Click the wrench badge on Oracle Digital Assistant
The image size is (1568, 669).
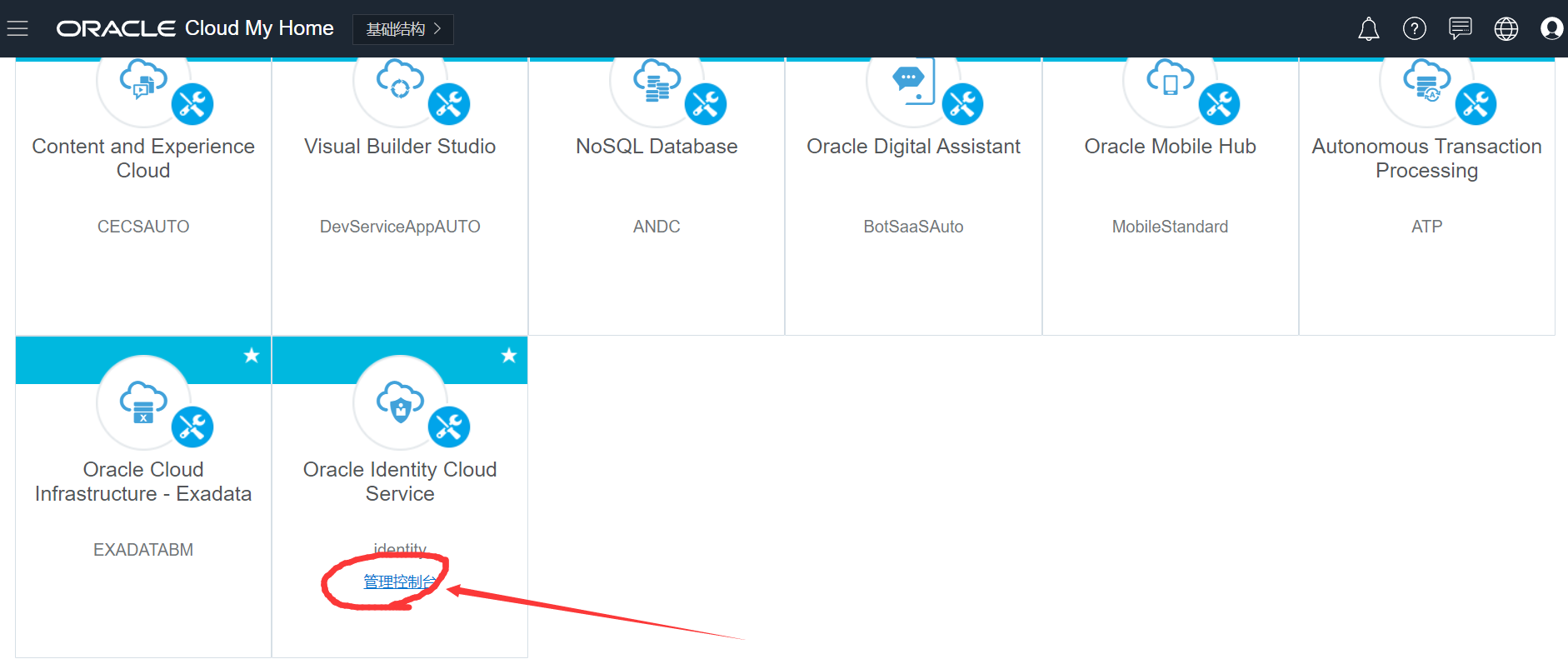962,104
